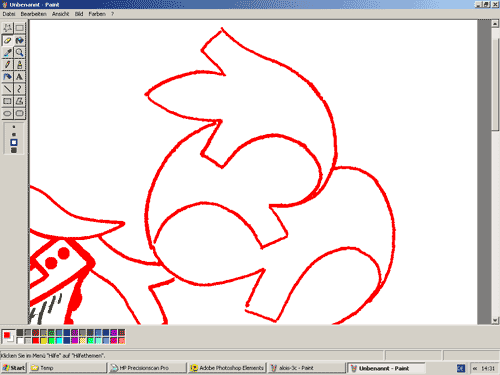Select the Fill With Color bucket tool
Image resolution: width=500 pixels, height=375 pixels.
[20, 40]
